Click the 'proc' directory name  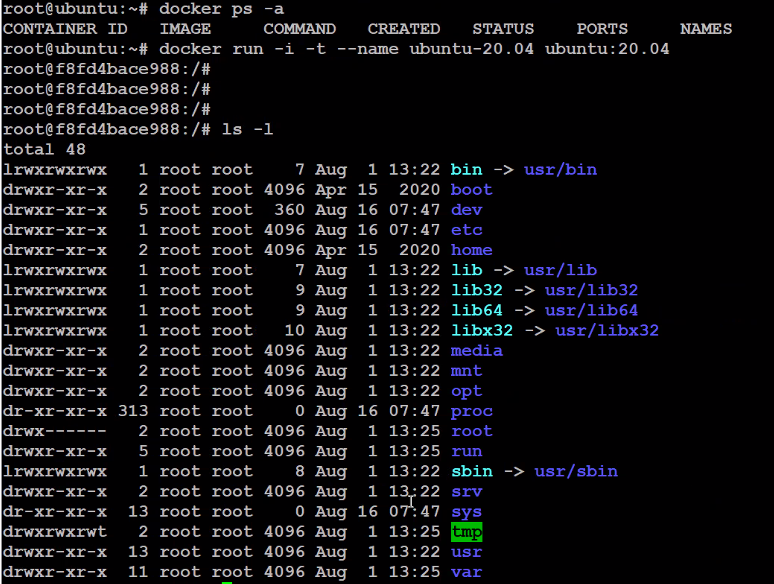[x=471, y=412]
